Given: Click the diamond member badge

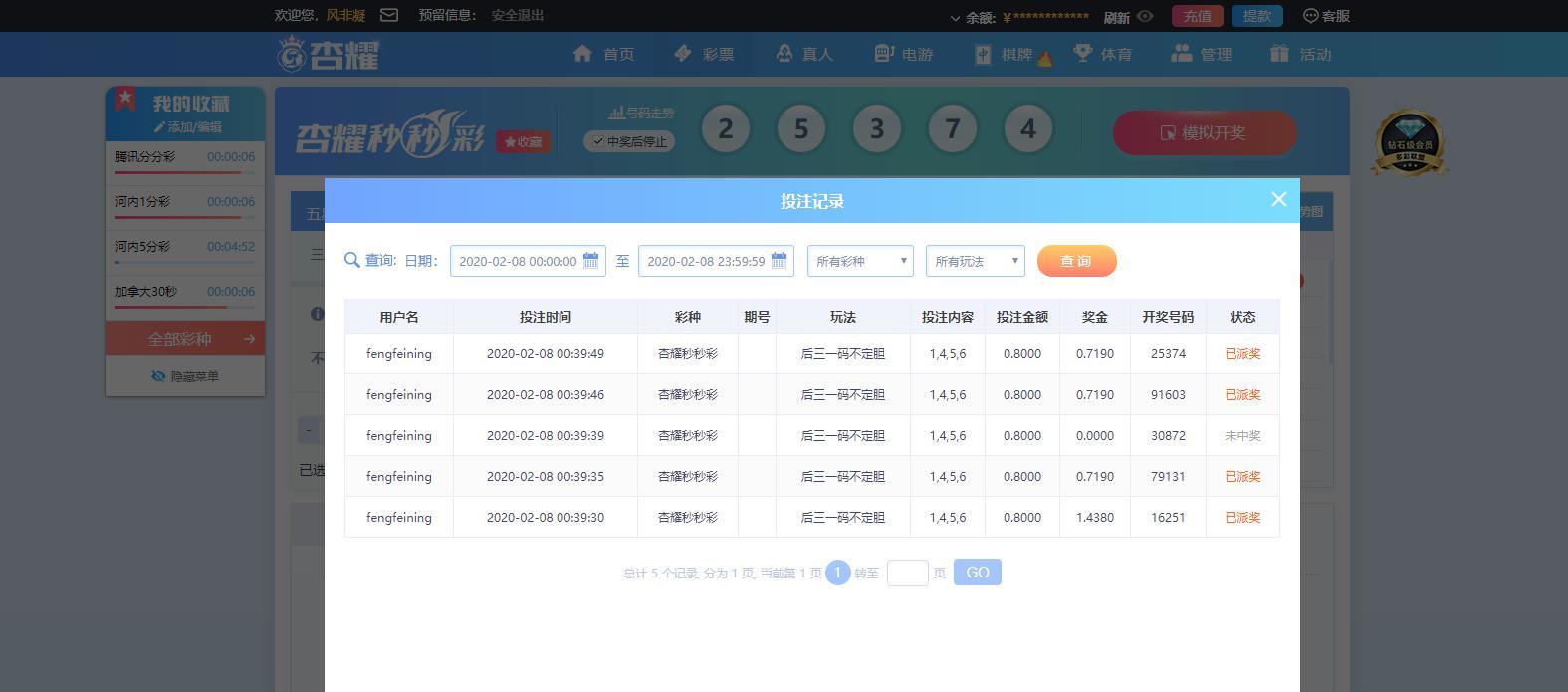Looking at the screenshot, I should 1408,143.
